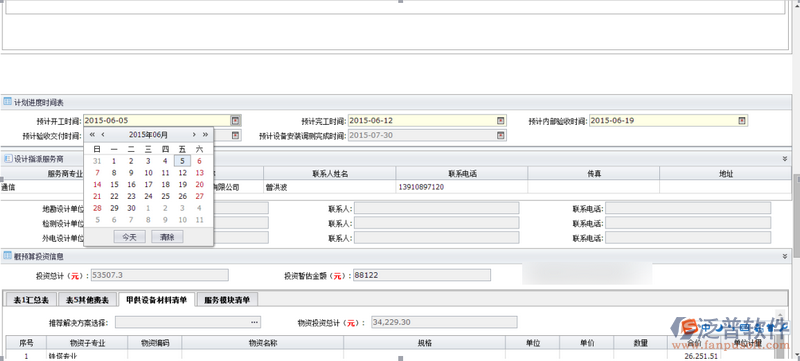Switch to 表1汇总表 tab

point(31,300)
